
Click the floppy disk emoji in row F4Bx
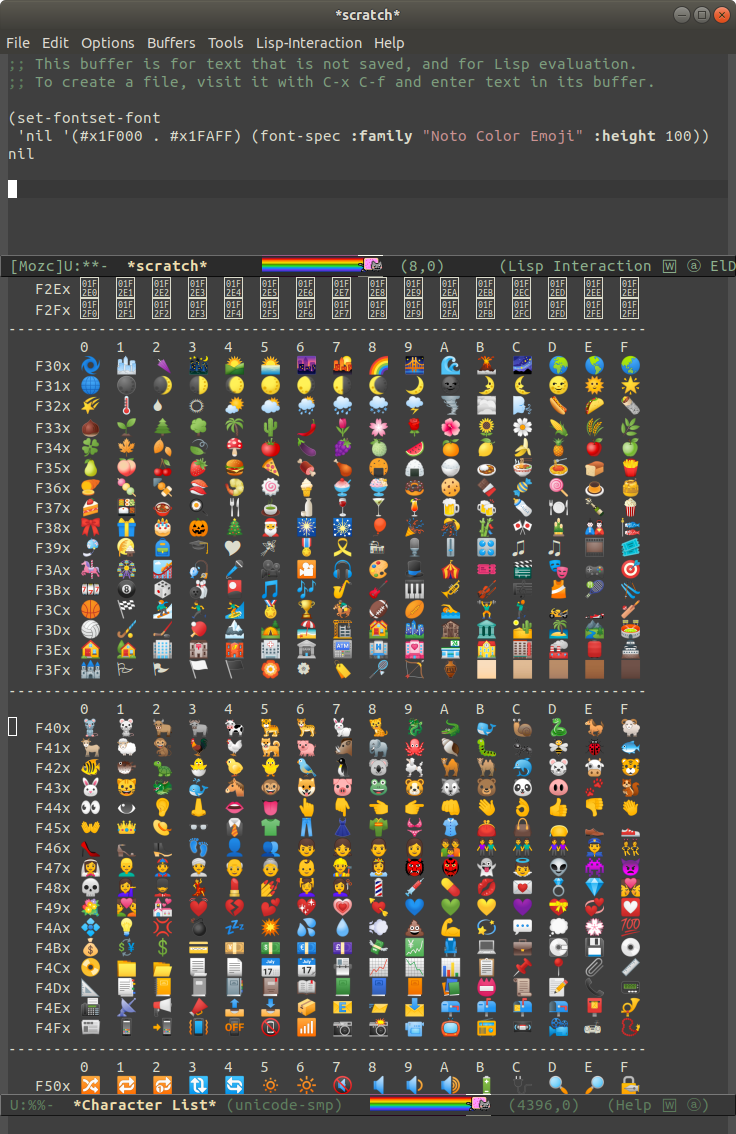(x=594, y=947)
